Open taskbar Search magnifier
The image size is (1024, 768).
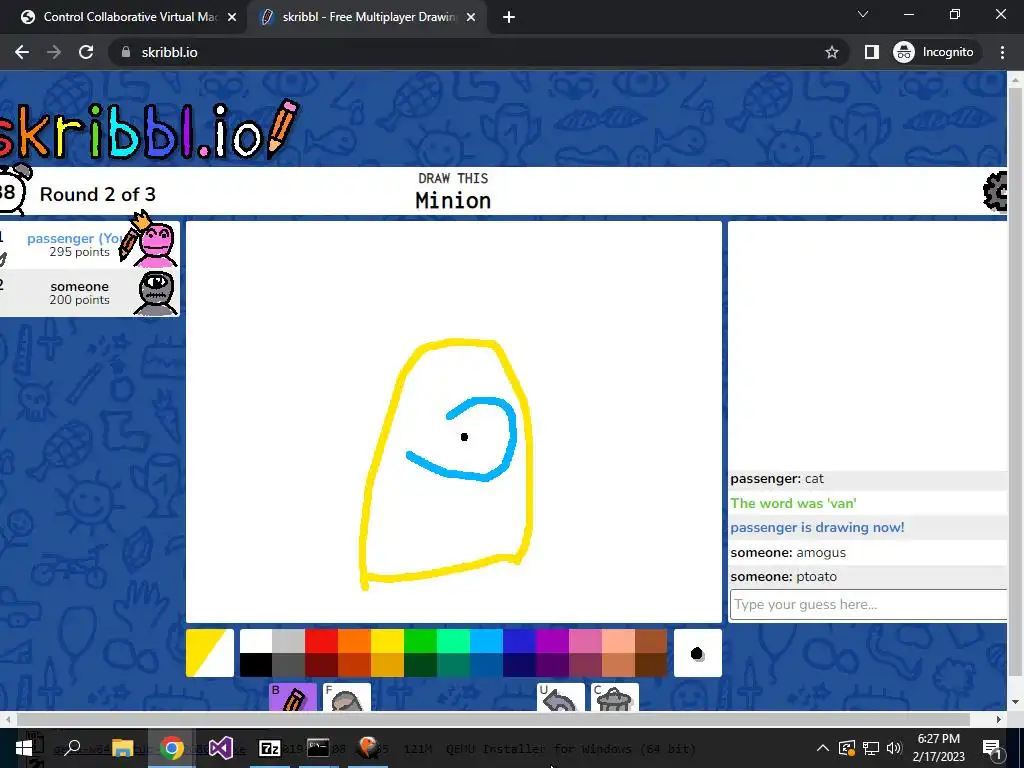pos(72,748)
